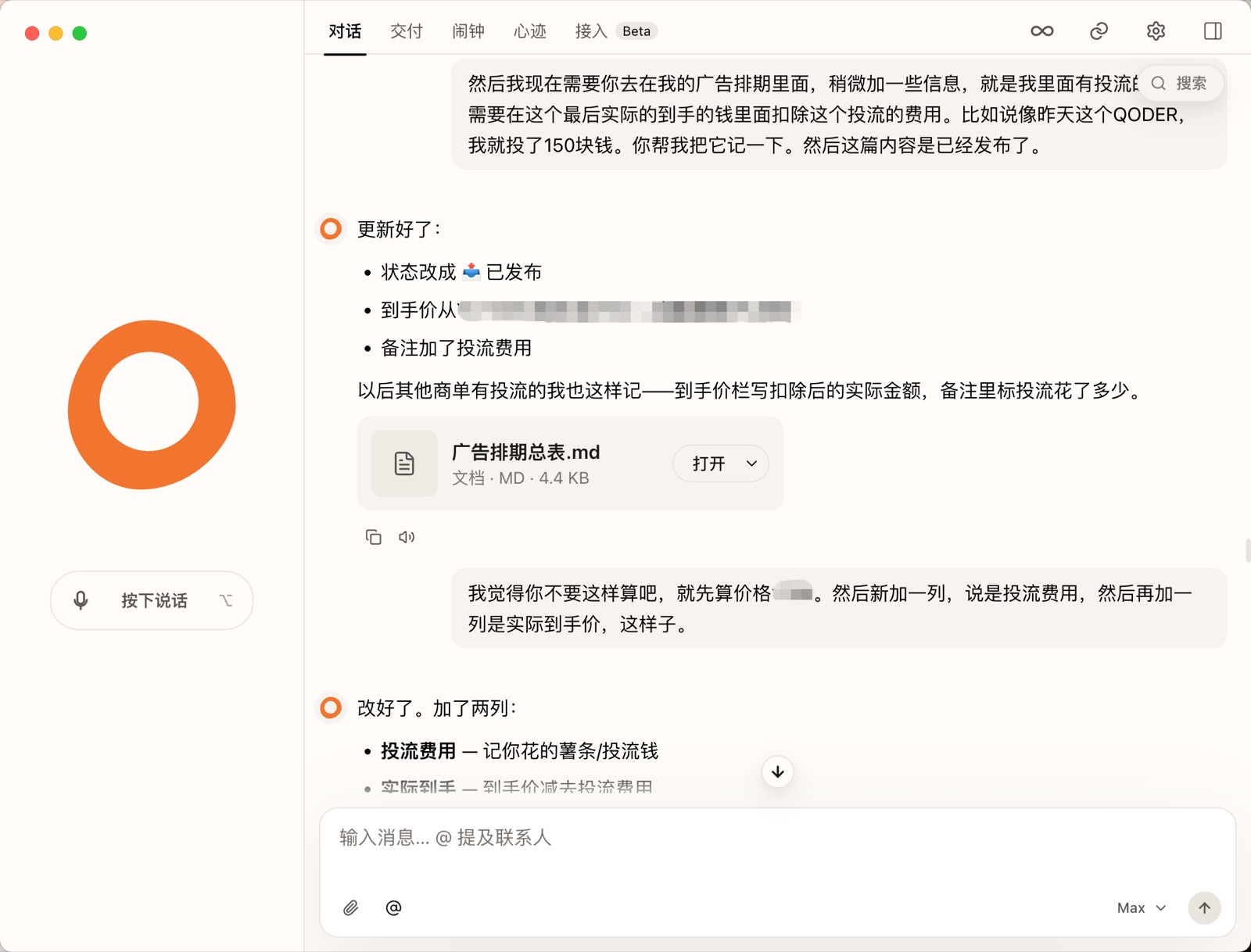The width and height of the screenshot is (1251, 952).
Task: Open the 交付 tab
Action: 407,31
